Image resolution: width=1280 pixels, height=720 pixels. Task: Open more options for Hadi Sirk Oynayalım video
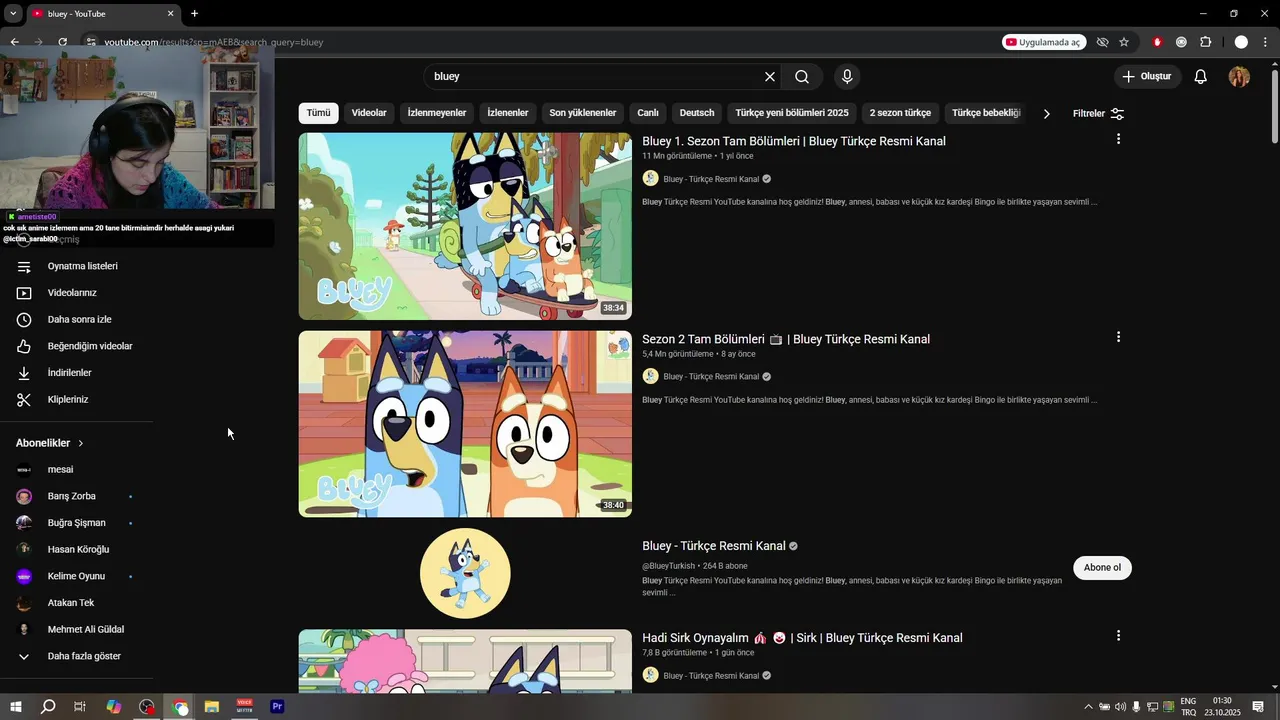click(1118, 636)
